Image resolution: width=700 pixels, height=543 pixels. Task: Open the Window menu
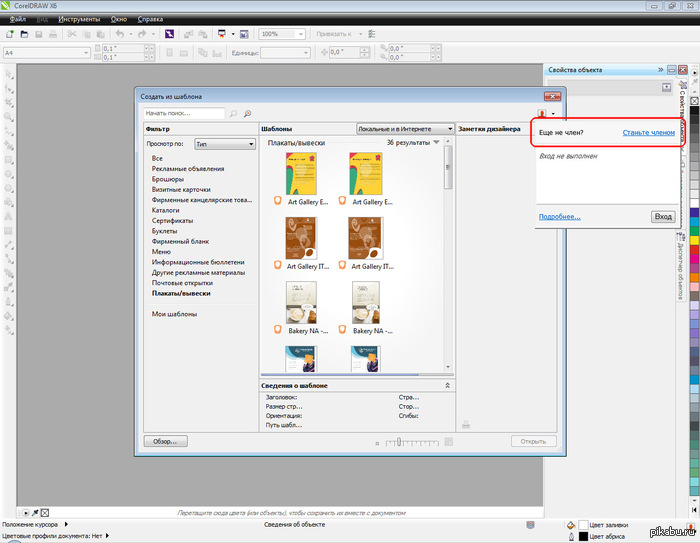tap(119, 19)
